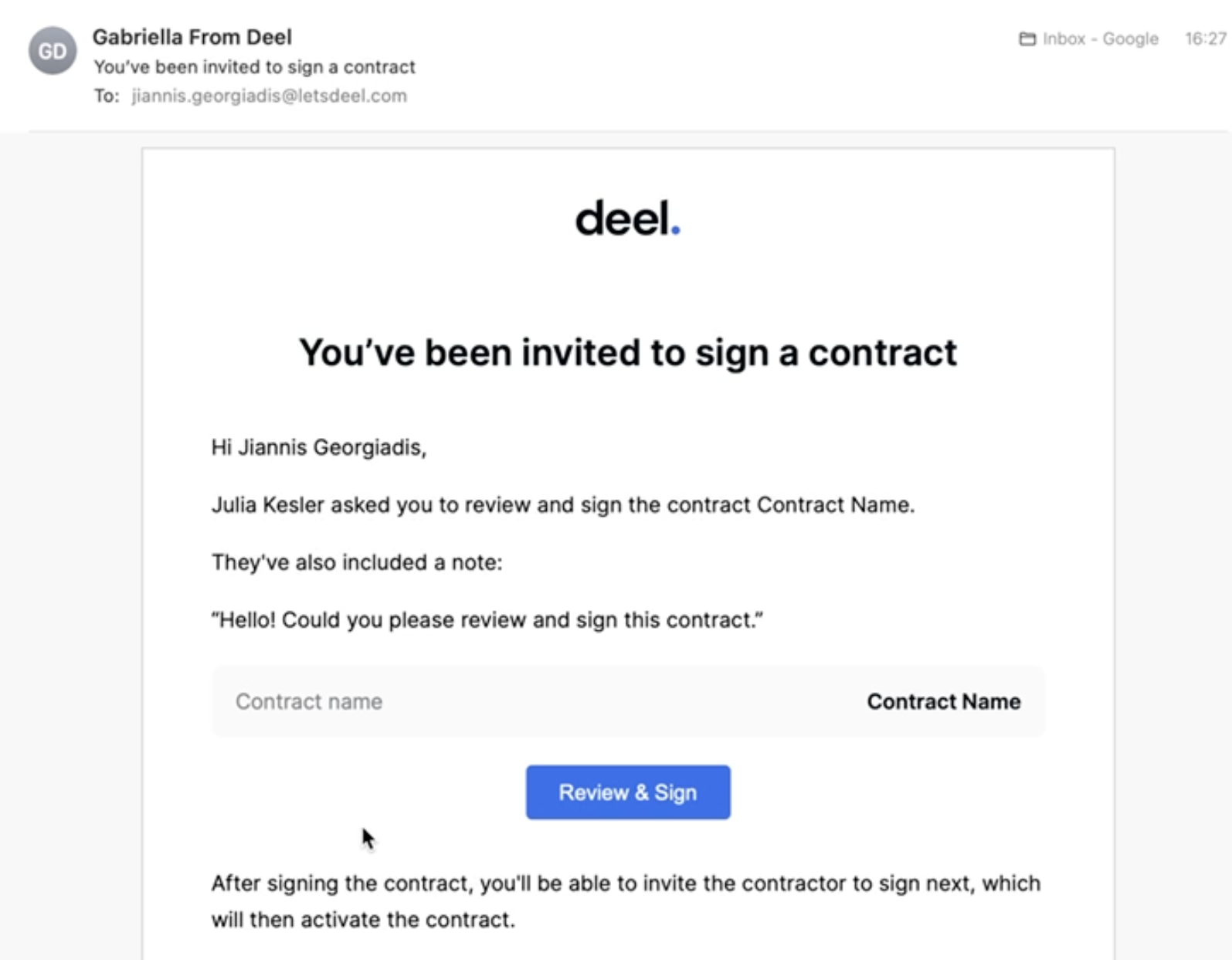Click the greeting line Hi Jiannis Georgiadis
Image resolution: width=1232 pixels, height=960 pixels.
pos(319,447)
